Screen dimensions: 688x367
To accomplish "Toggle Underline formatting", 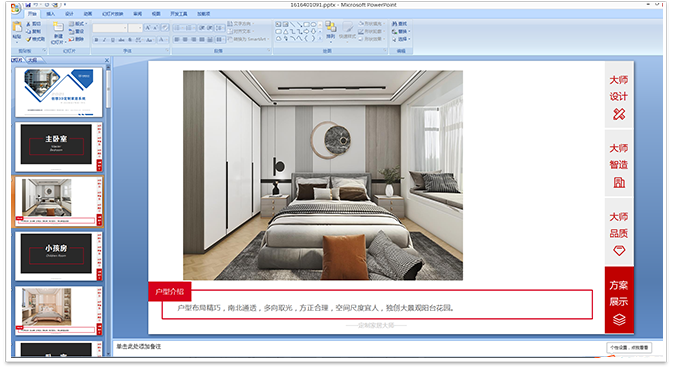I will 113,40.
